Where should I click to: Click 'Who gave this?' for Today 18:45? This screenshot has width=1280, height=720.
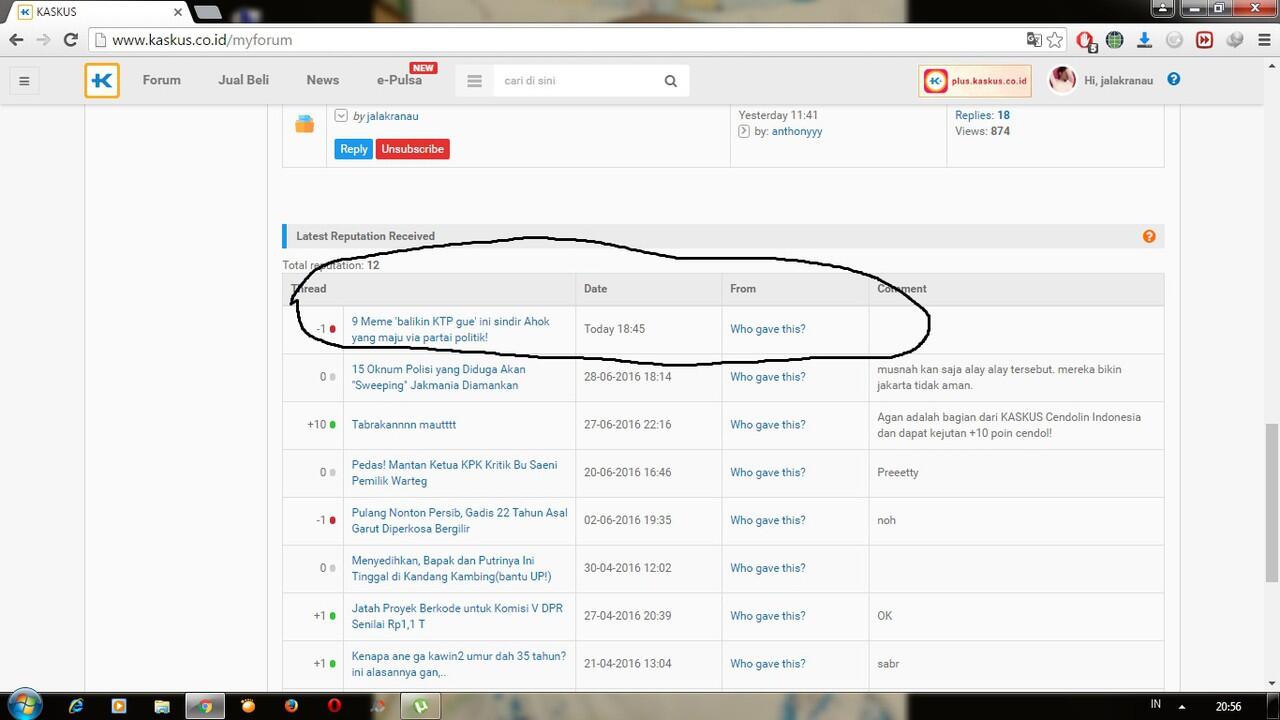[767, 329]
